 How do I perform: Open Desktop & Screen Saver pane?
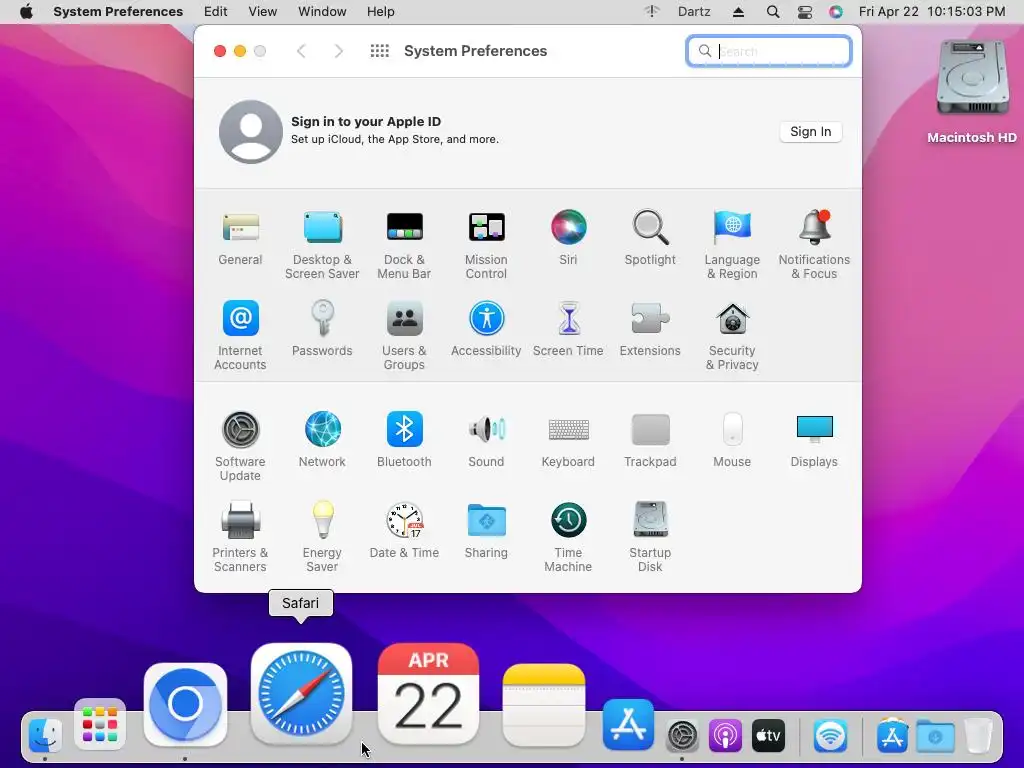pyautogui.click(x=322, y=244)
